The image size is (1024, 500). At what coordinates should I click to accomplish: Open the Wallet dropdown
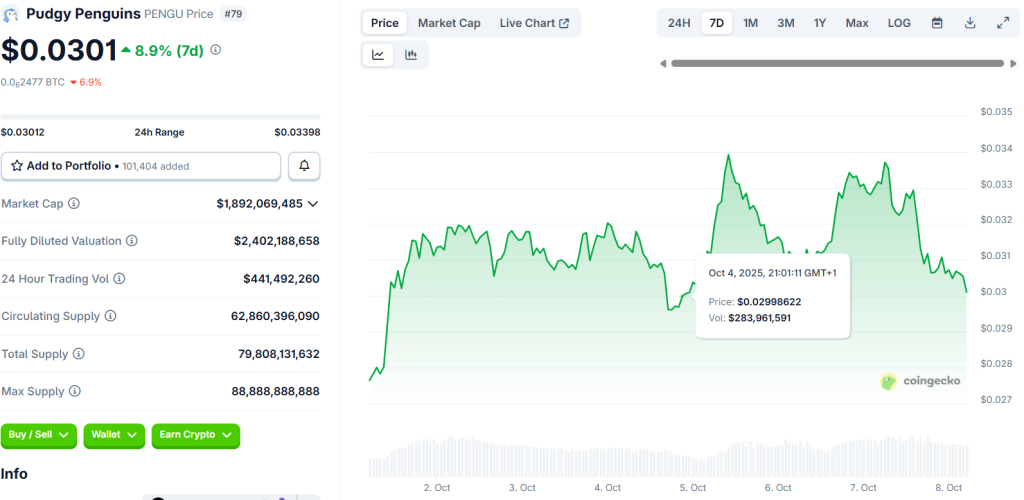[114, 435]
